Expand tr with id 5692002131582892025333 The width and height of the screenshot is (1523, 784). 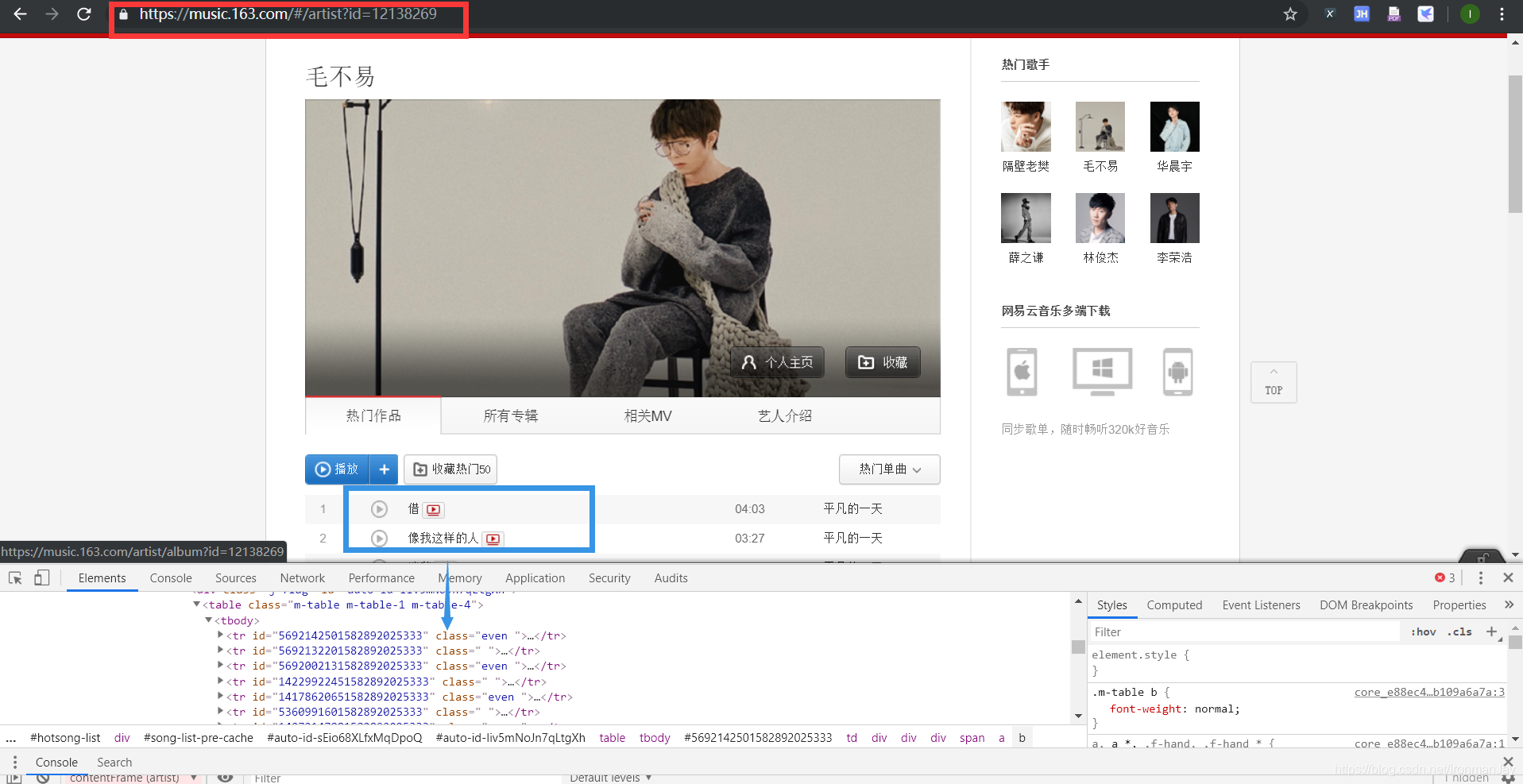click(221, 666)
